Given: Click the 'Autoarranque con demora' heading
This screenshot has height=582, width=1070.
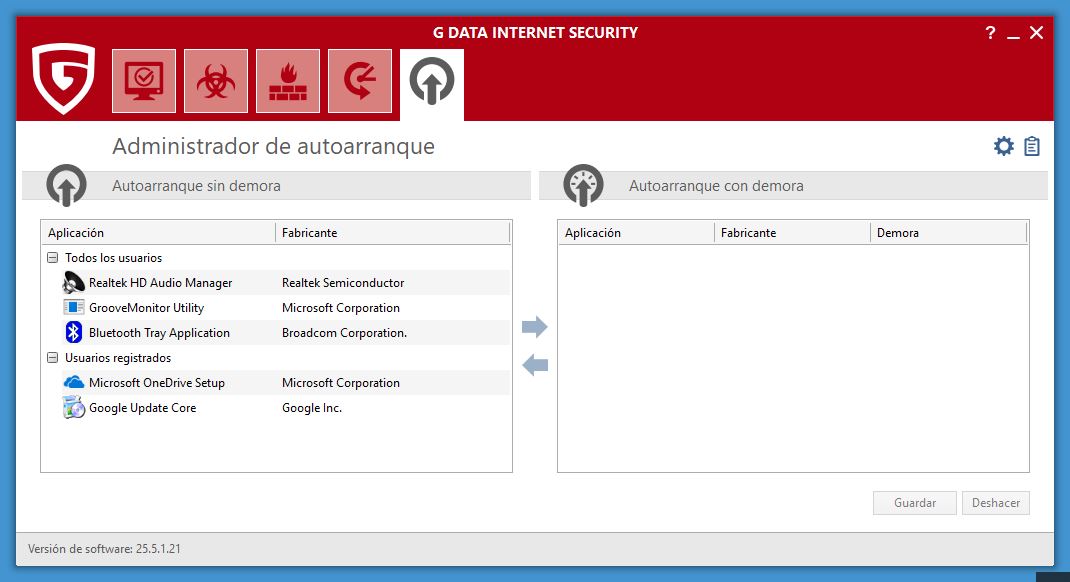Looking at the screenshot, I should (x=716, y=186).
